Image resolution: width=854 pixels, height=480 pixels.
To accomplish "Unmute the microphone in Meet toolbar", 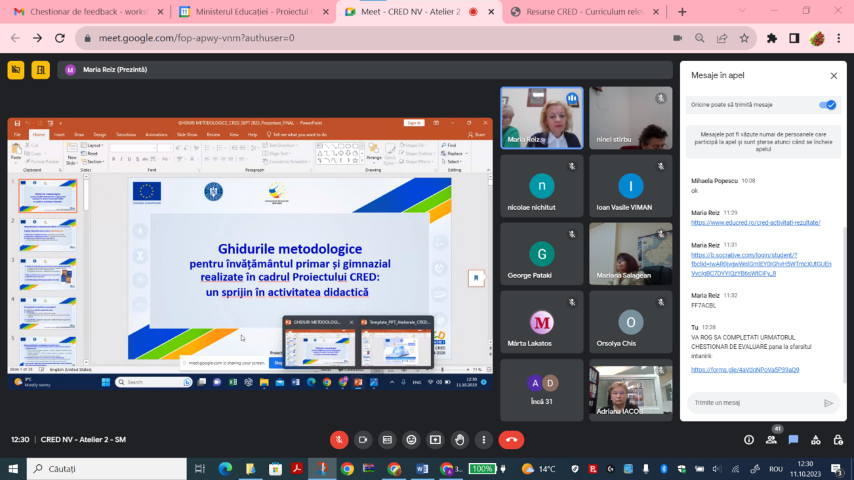I will point(339,440).
